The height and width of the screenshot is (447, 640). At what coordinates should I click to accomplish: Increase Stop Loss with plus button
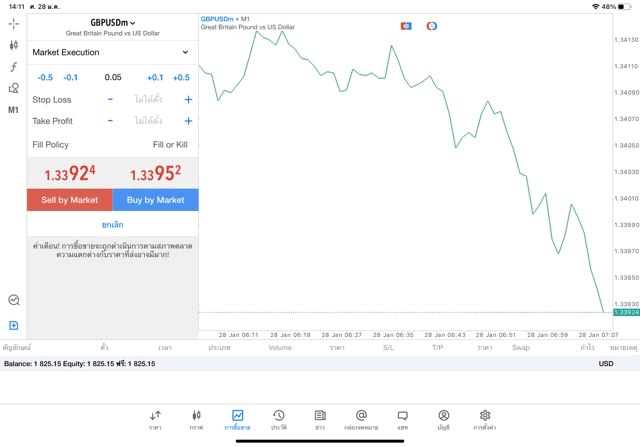pos(188,100)
